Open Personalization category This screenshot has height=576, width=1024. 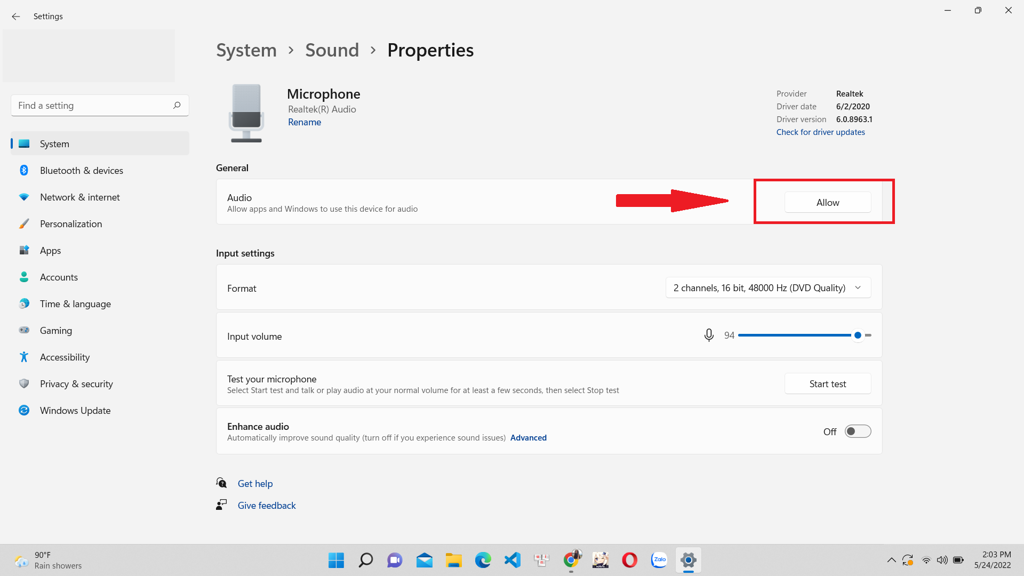pyautogui.click(x=100, y=224)
